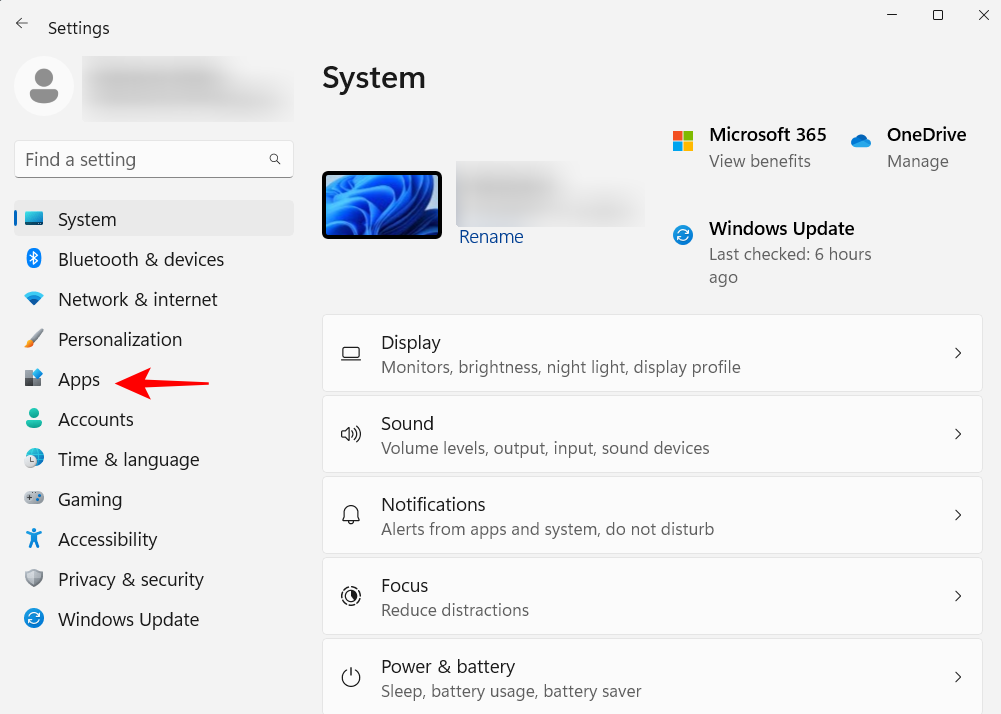This screenshot has width=1001, height=714.
Task: Expand the Power & battery row
Action: (651, 676)
